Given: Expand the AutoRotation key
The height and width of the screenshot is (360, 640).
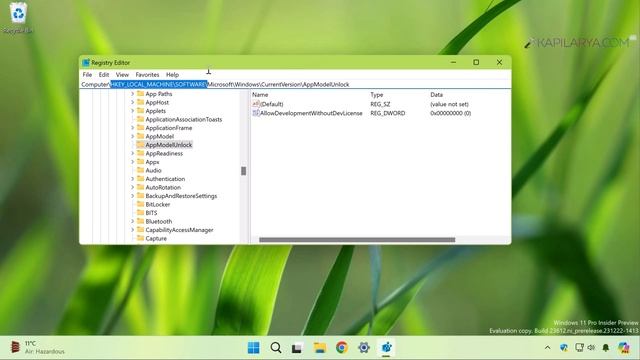Looking at the screenshot, I should [x=133, y=187].
